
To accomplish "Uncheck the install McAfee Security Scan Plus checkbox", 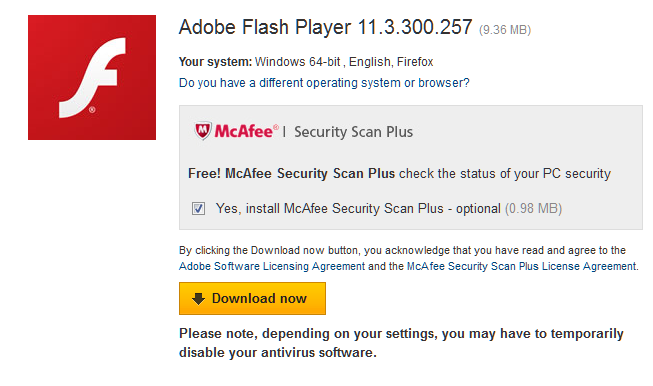I will [198, 208].
